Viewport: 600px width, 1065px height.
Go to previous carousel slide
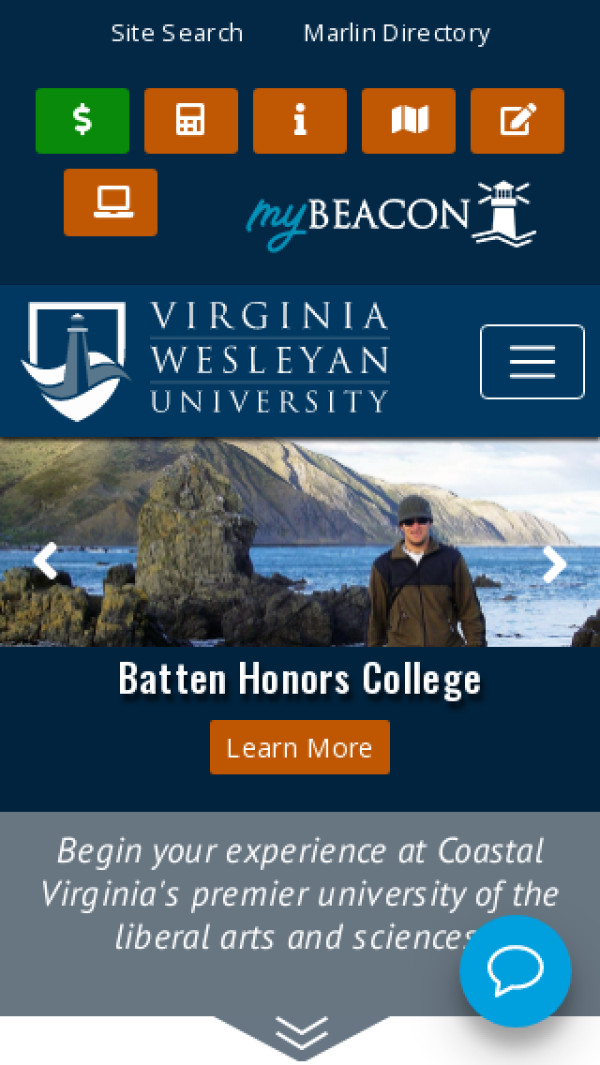tap(46, 561)
